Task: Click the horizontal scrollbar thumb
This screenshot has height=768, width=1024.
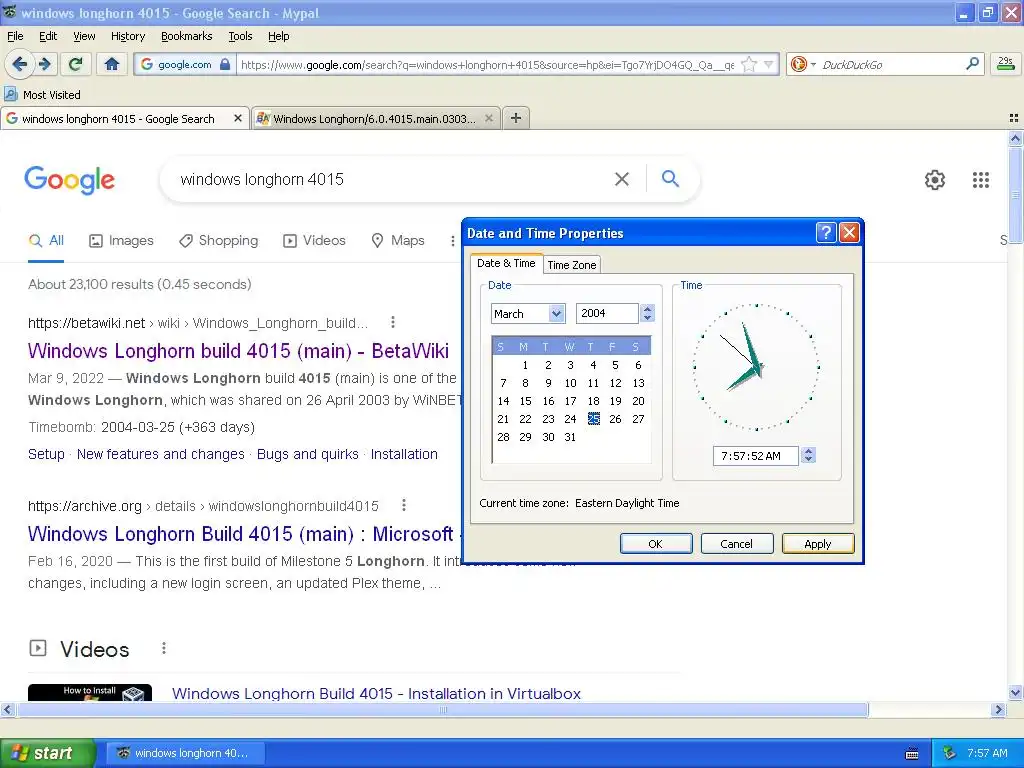Action: [442, 709]
